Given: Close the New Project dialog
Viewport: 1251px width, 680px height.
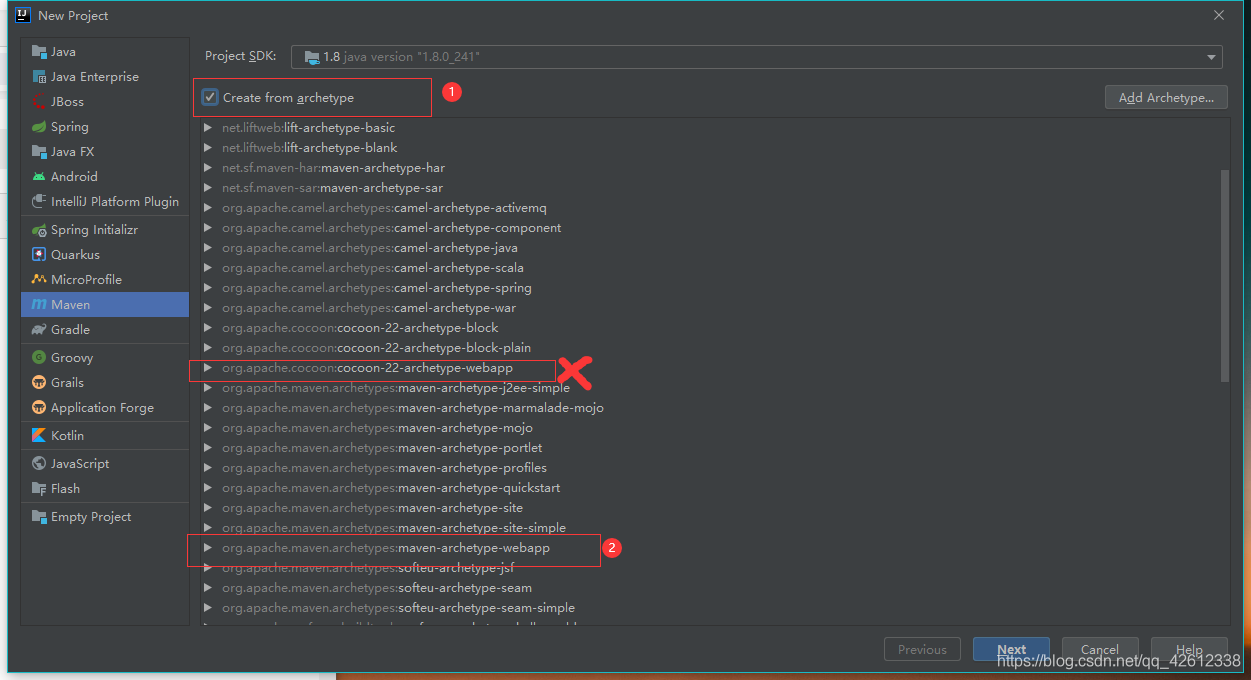Looking at the screenshot, I should pyautogui.click(x=1219, y=15).
